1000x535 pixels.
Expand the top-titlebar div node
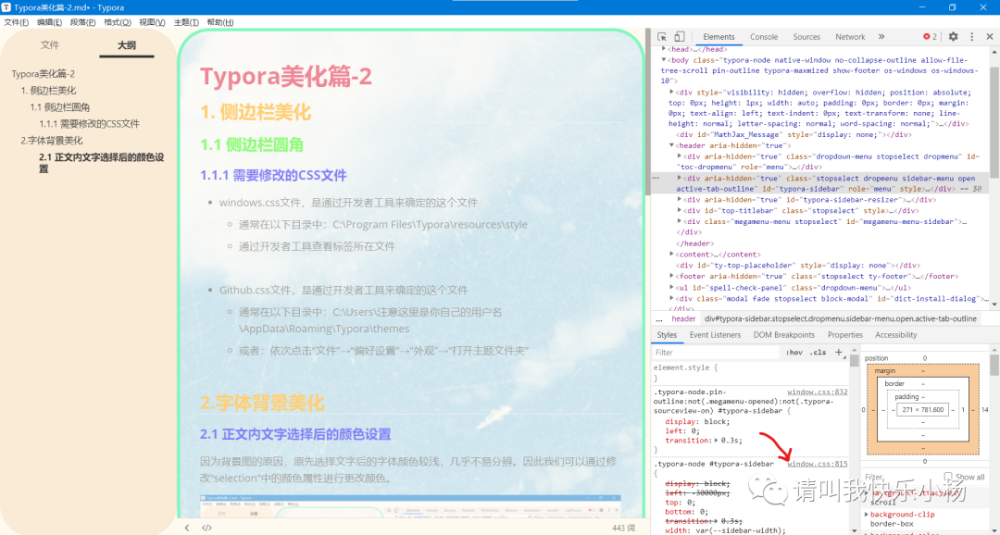click(679, 210)
